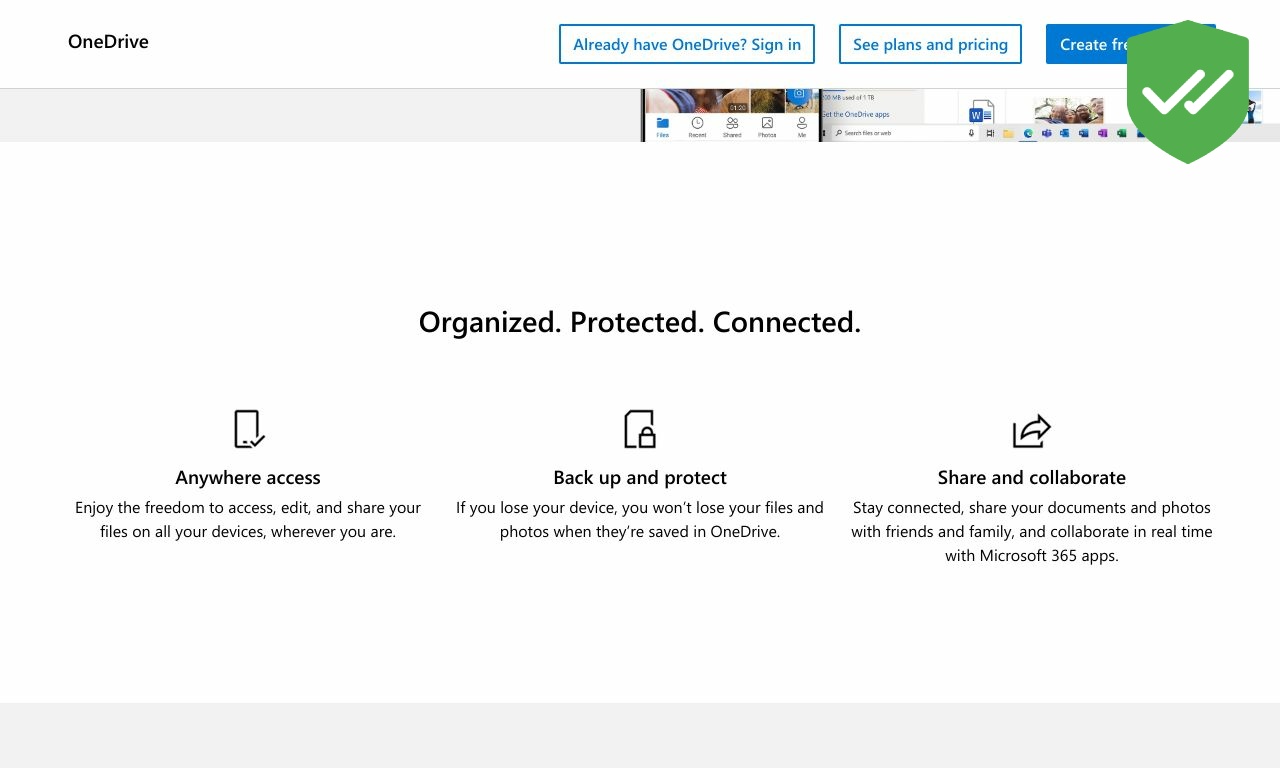Click the 'Stay connected, share your documents' paragraph
Viewport: 1280px width, 768px height.
(1032, 532)
